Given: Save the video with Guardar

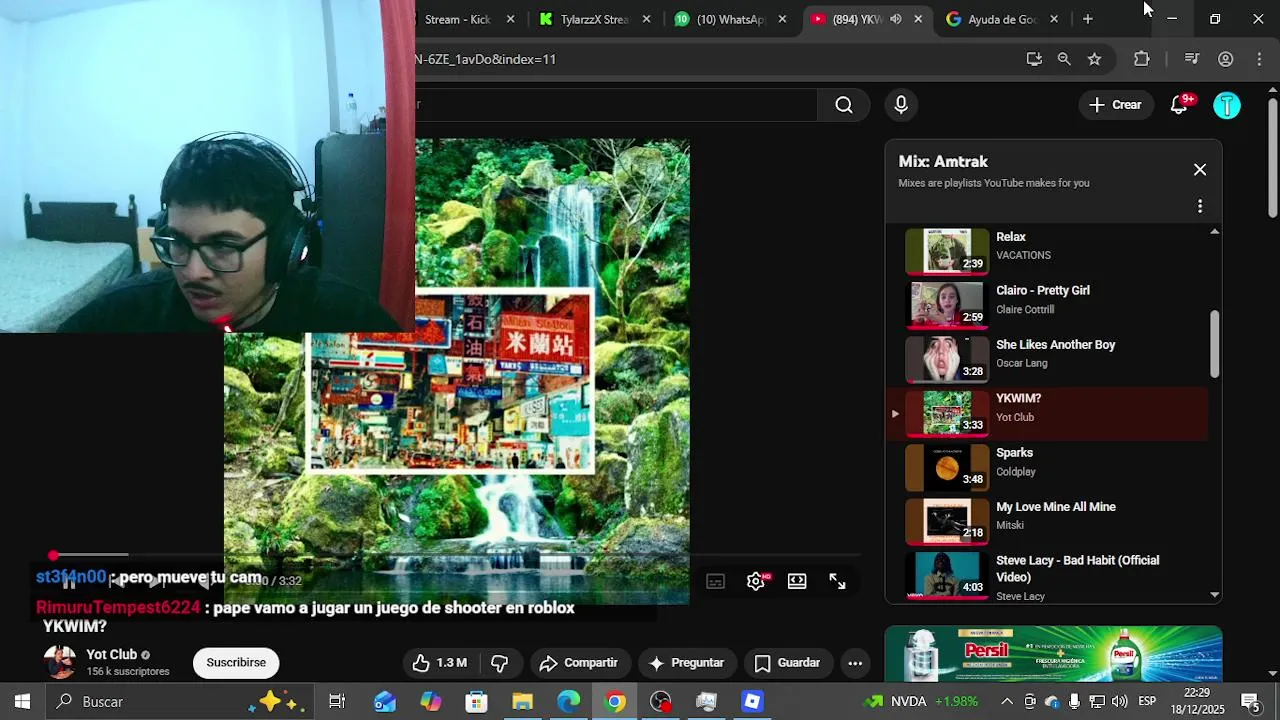Looking at the screenshot, I should point(787,663).
